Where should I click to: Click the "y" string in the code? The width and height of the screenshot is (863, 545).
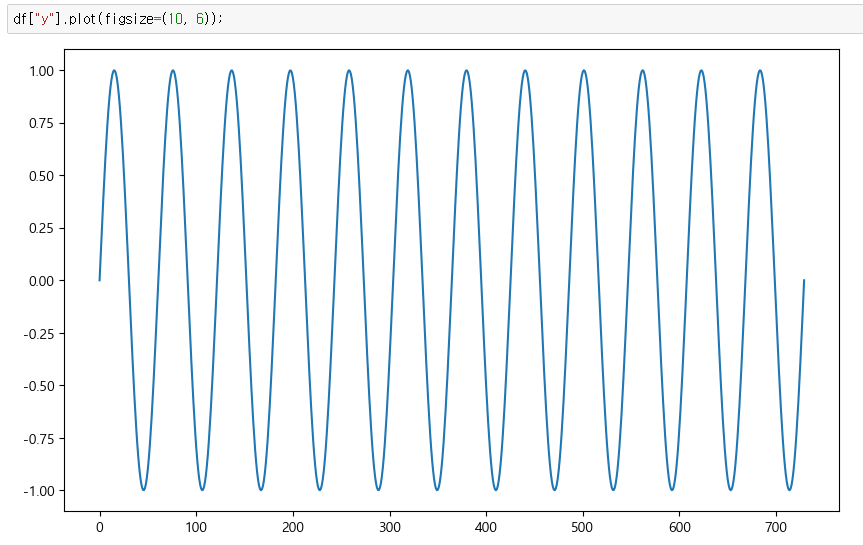tap(45, 19)
